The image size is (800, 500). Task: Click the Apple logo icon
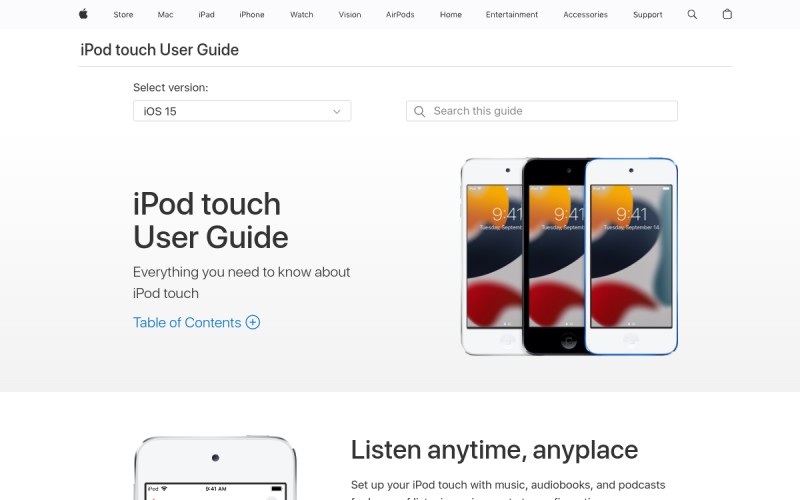[83, 14]
